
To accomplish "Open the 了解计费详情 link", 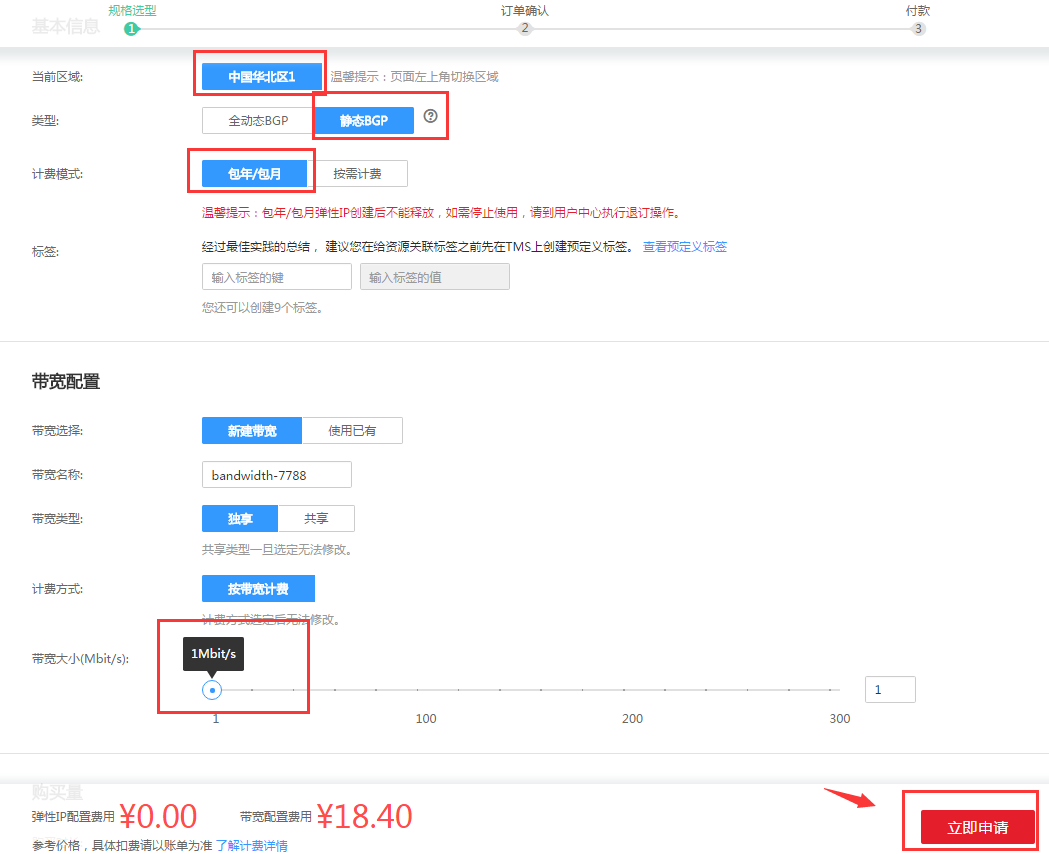I will [x=252, y=846].
